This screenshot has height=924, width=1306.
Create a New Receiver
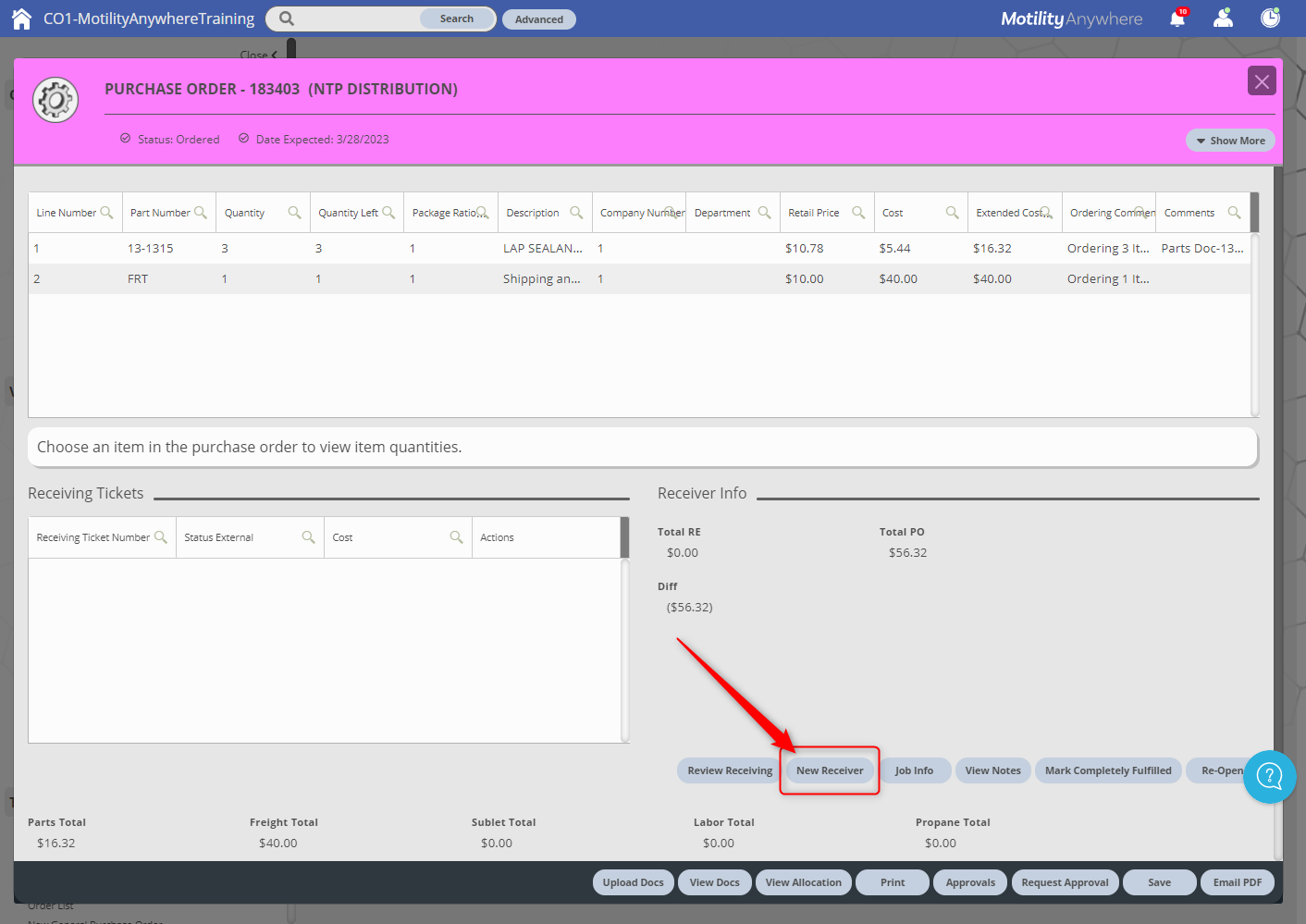pyautogui.click(x=830, y=770)
